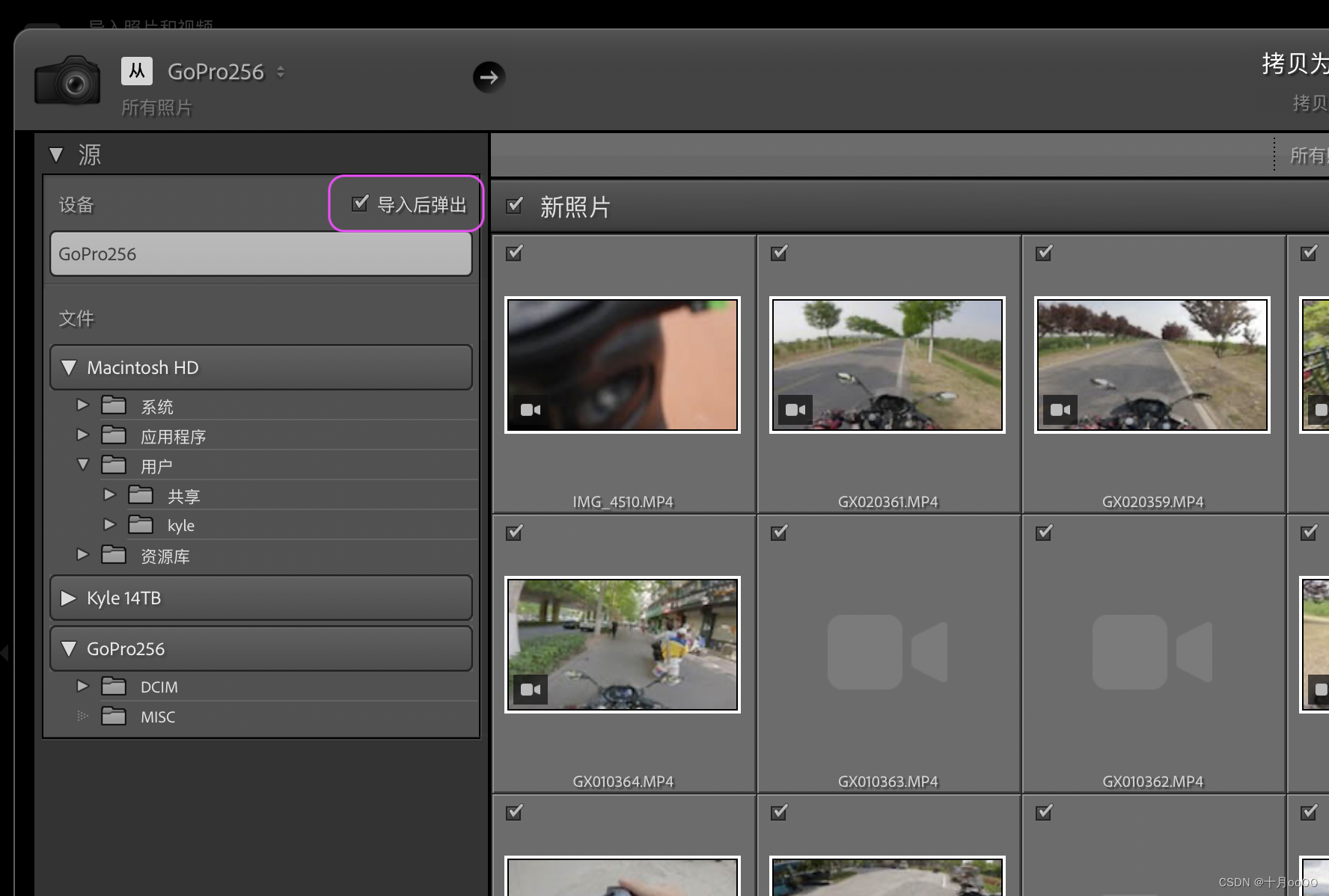Select the GoPro256 device entry
This screenshot has height=896, width=1329.
pos(261,254)
